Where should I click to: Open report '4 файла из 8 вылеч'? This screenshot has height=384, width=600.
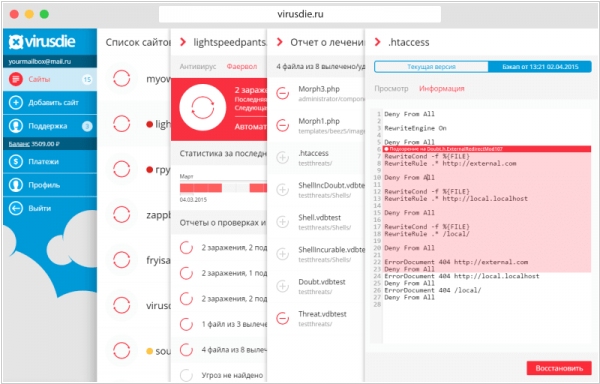[219, 350]
